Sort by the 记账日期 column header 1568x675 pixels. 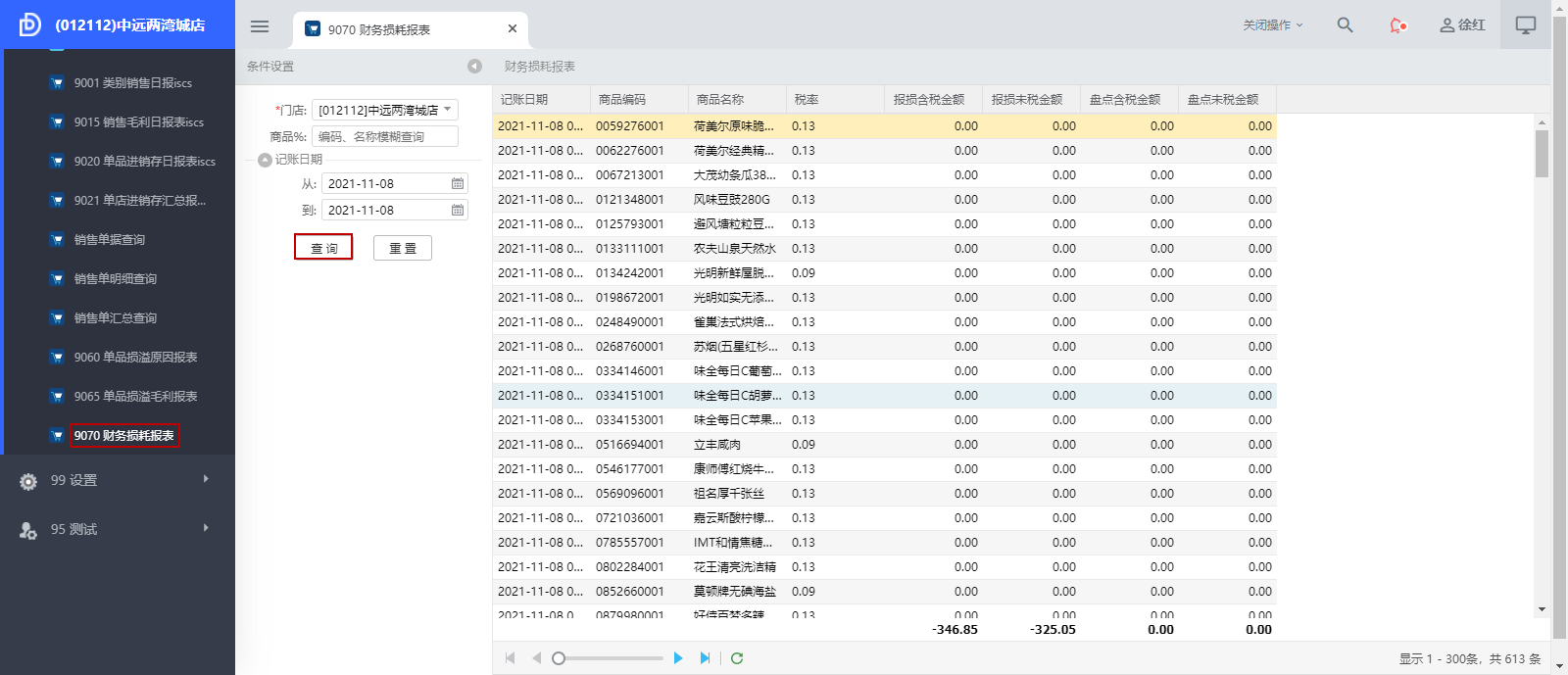coord(542,100)
